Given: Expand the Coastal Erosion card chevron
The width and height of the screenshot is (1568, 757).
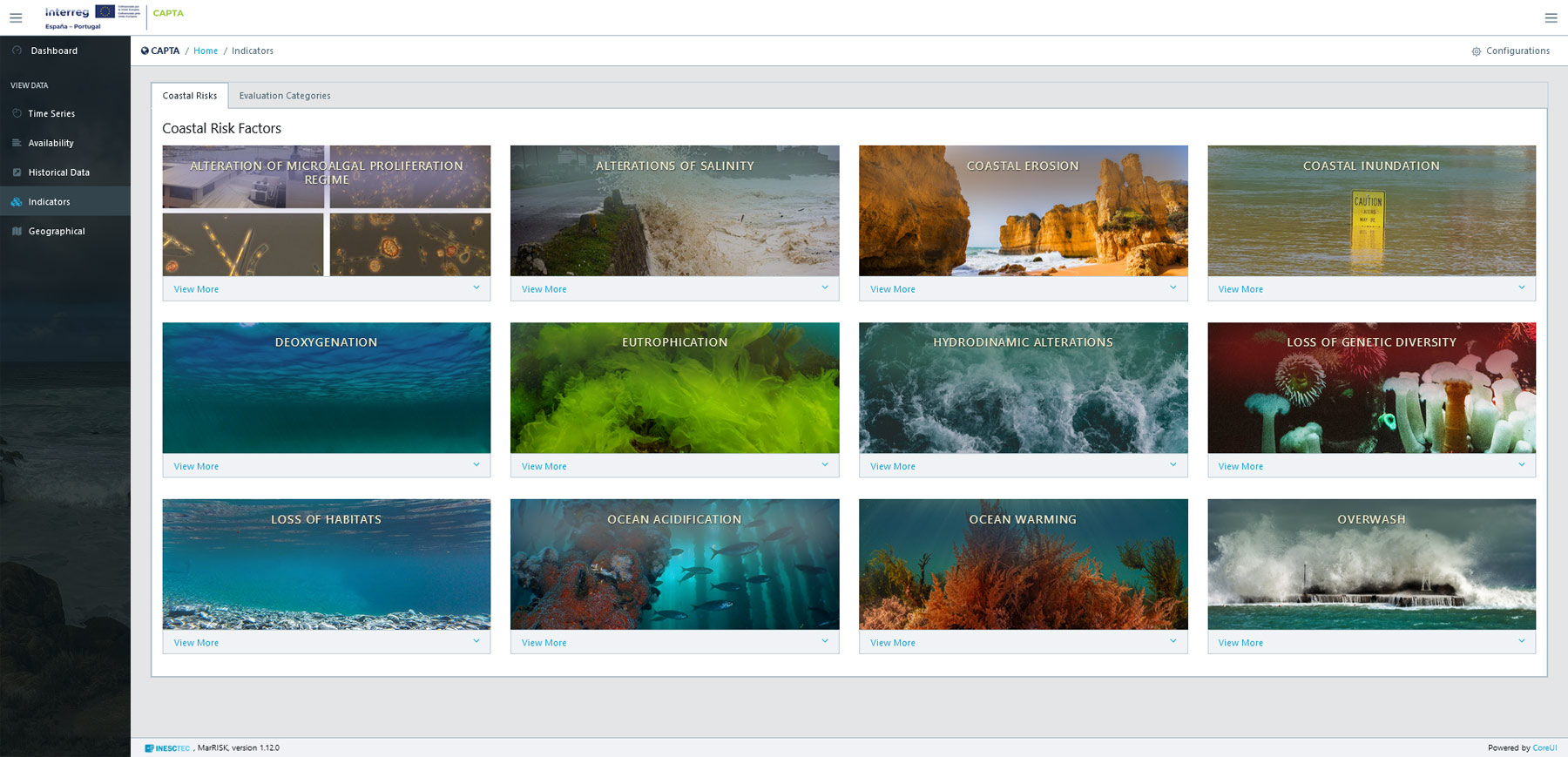Looking at the screenshot, I should tap(1173, 287).
